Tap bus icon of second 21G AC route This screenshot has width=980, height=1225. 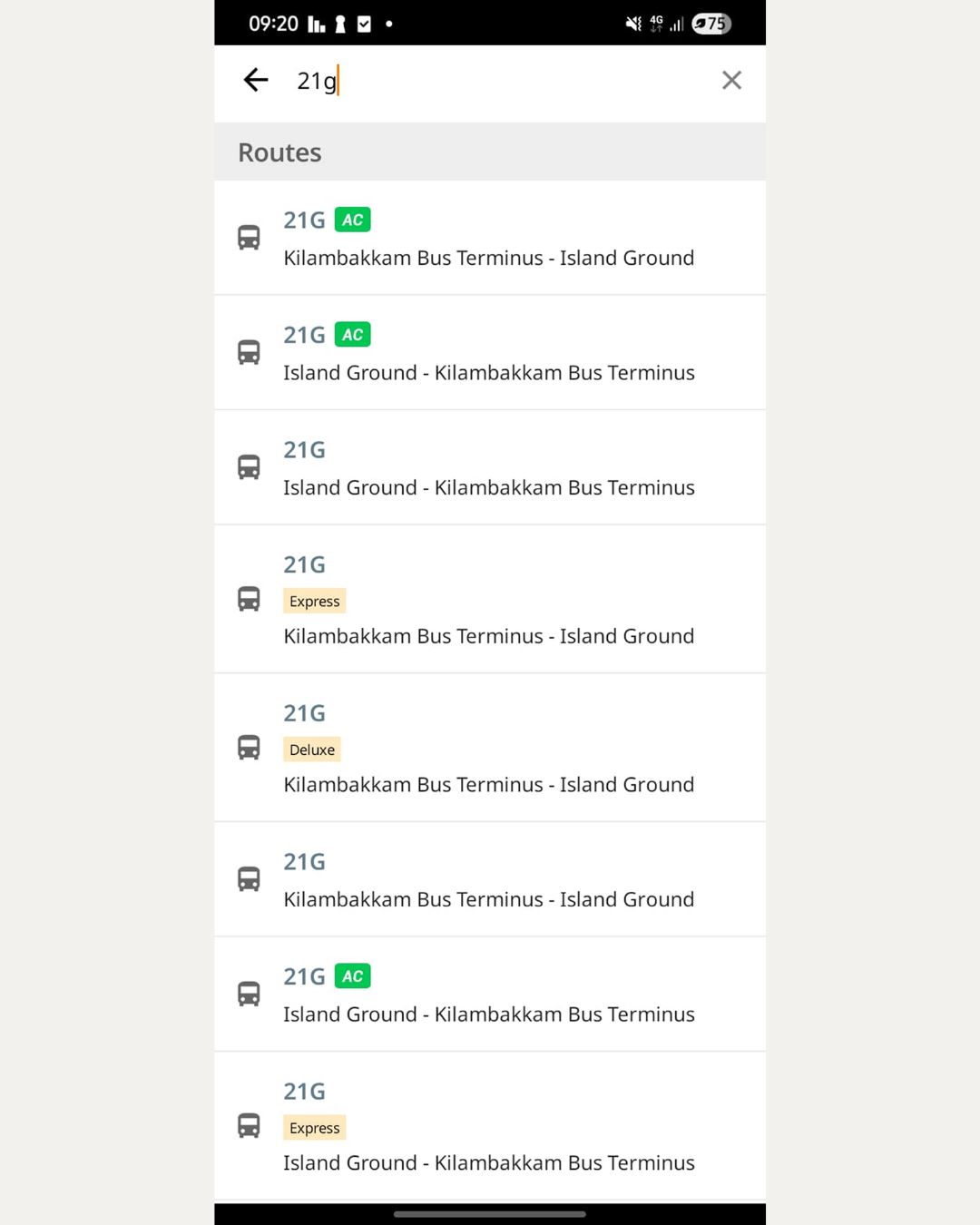249,352
